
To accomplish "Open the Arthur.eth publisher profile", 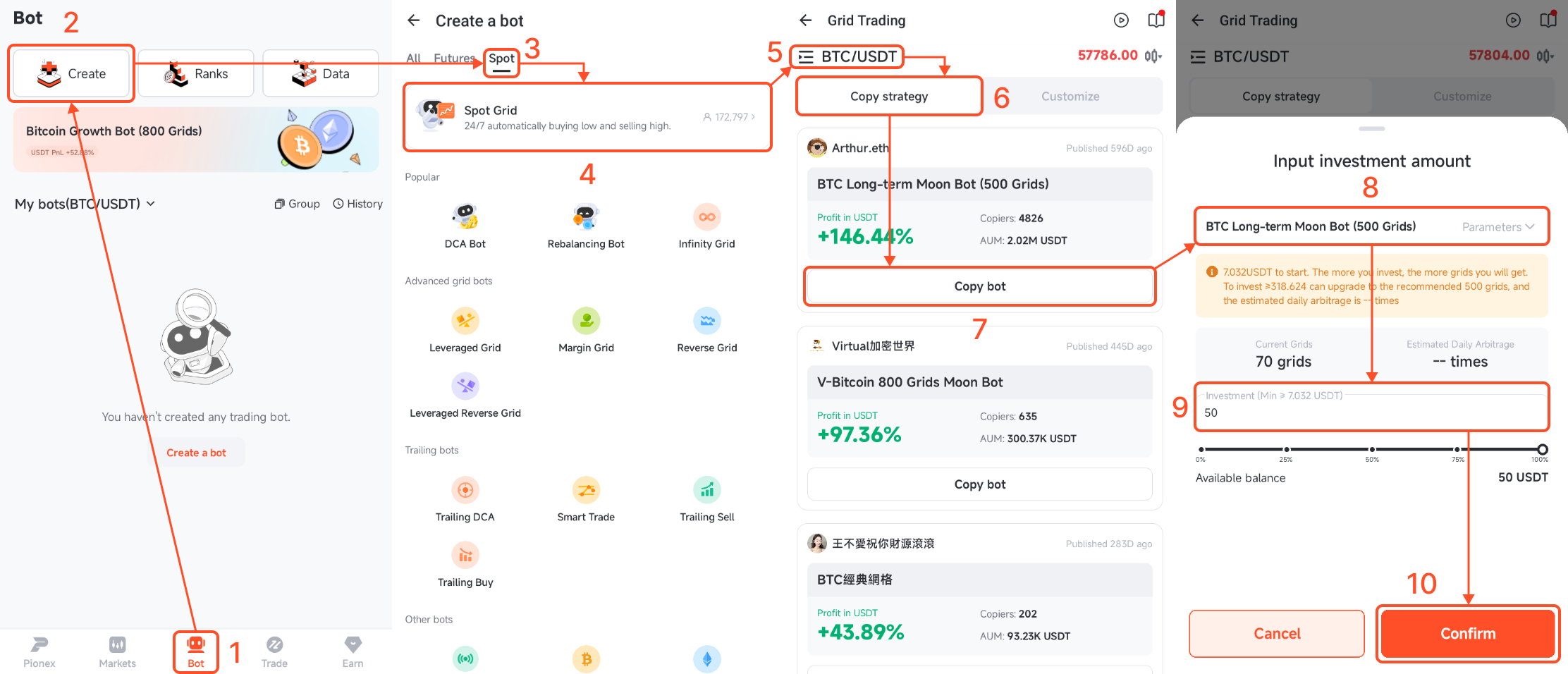I will (x=848, y=148).
